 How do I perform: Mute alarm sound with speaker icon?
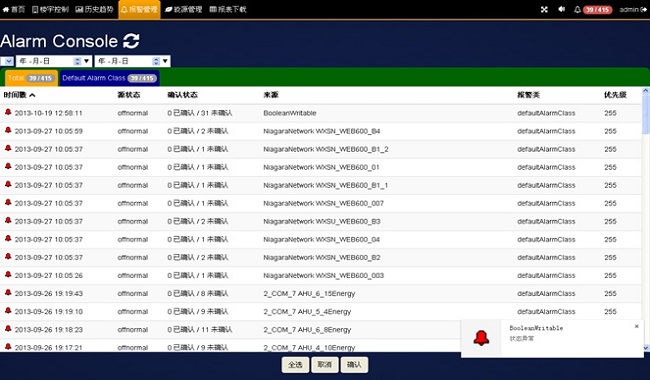point(561,9)
